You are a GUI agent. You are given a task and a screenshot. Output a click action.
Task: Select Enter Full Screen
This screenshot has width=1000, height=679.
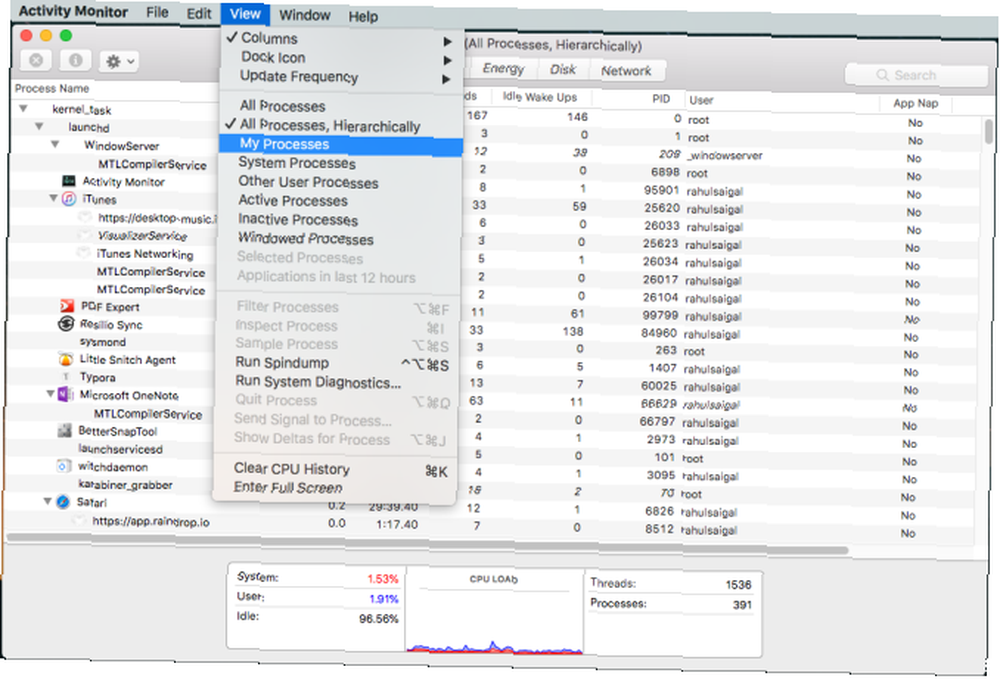click(335, 488)
